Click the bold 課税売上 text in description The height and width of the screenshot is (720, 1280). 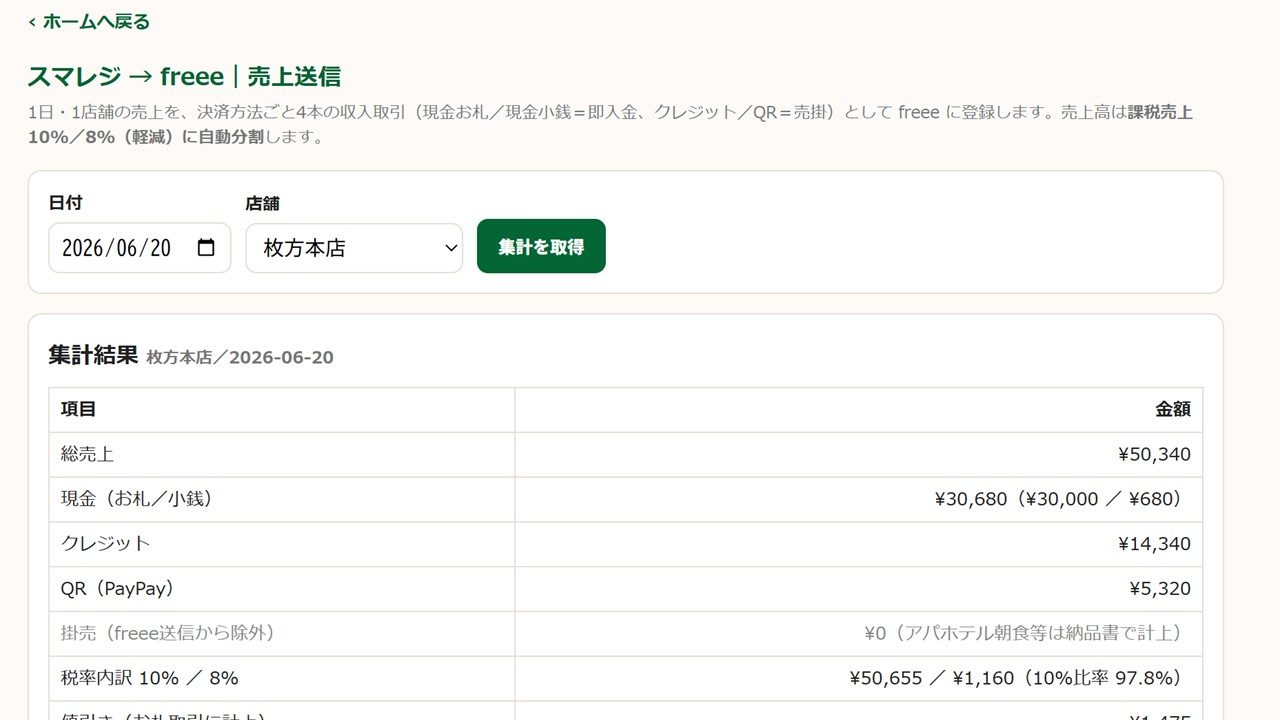point(1160,112)
